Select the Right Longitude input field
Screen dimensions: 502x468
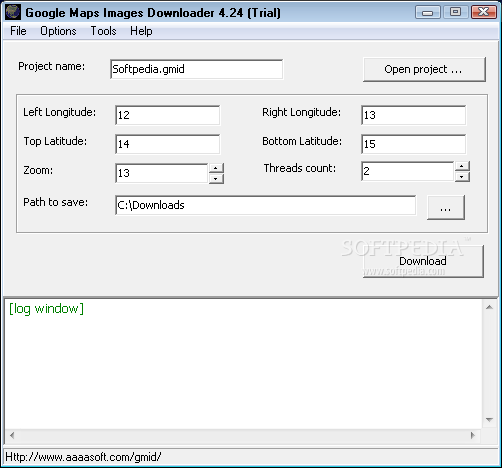tap(413, 115)
